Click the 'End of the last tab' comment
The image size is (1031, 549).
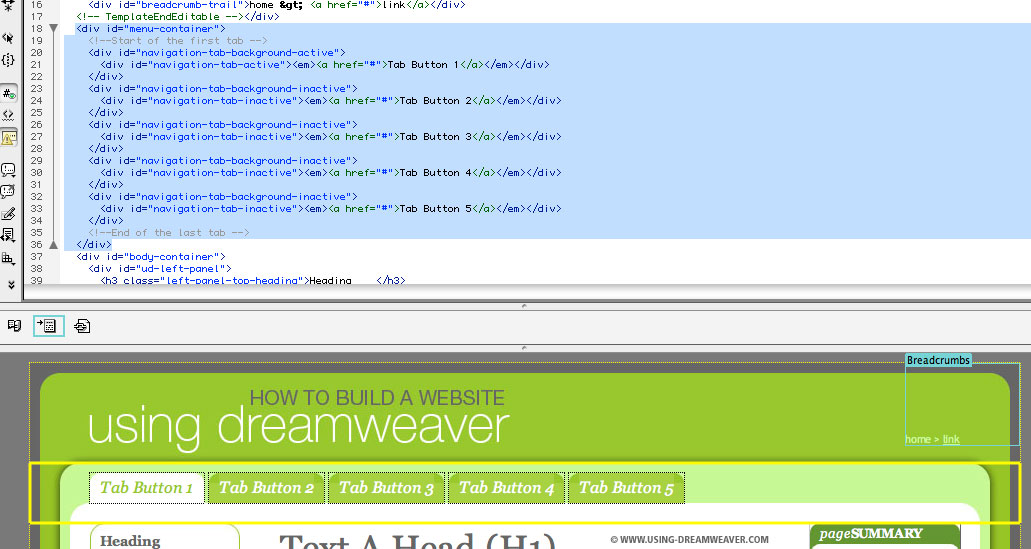tap(168, 233)
